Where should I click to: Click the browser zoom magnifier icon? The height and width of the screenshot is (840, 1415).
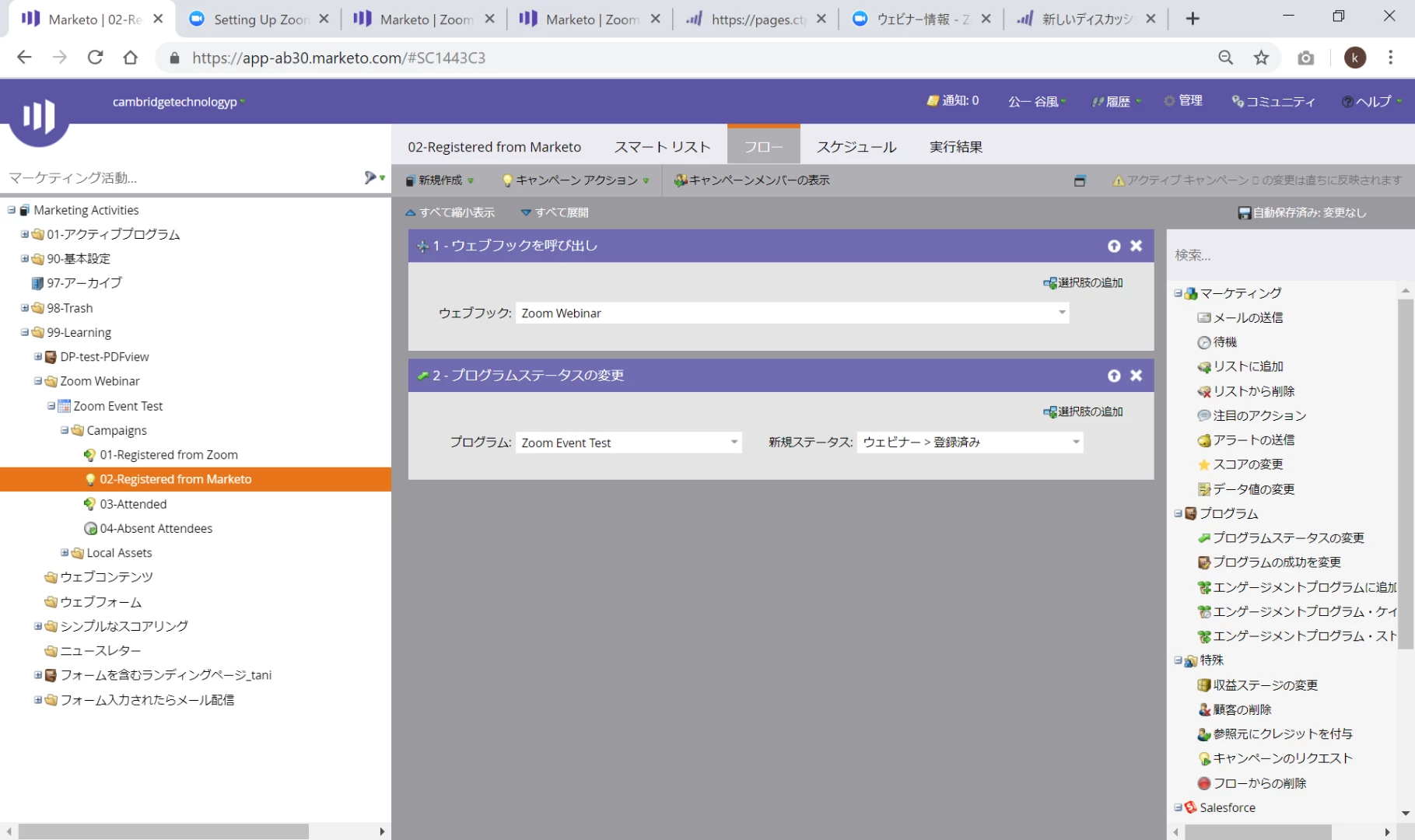[1225, 58]
